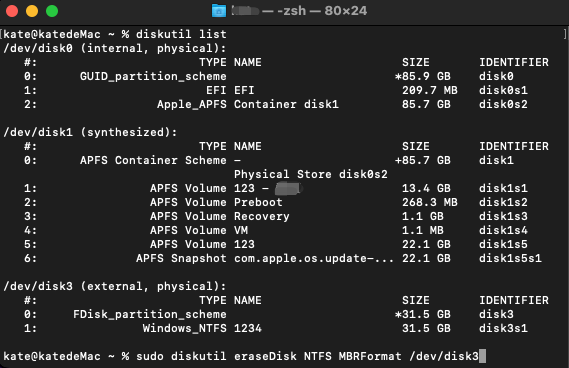Viewport: 569px width, 368px height.
Task: Click the GUID_partition_scheme entry
Action: (x=153, y=76)
